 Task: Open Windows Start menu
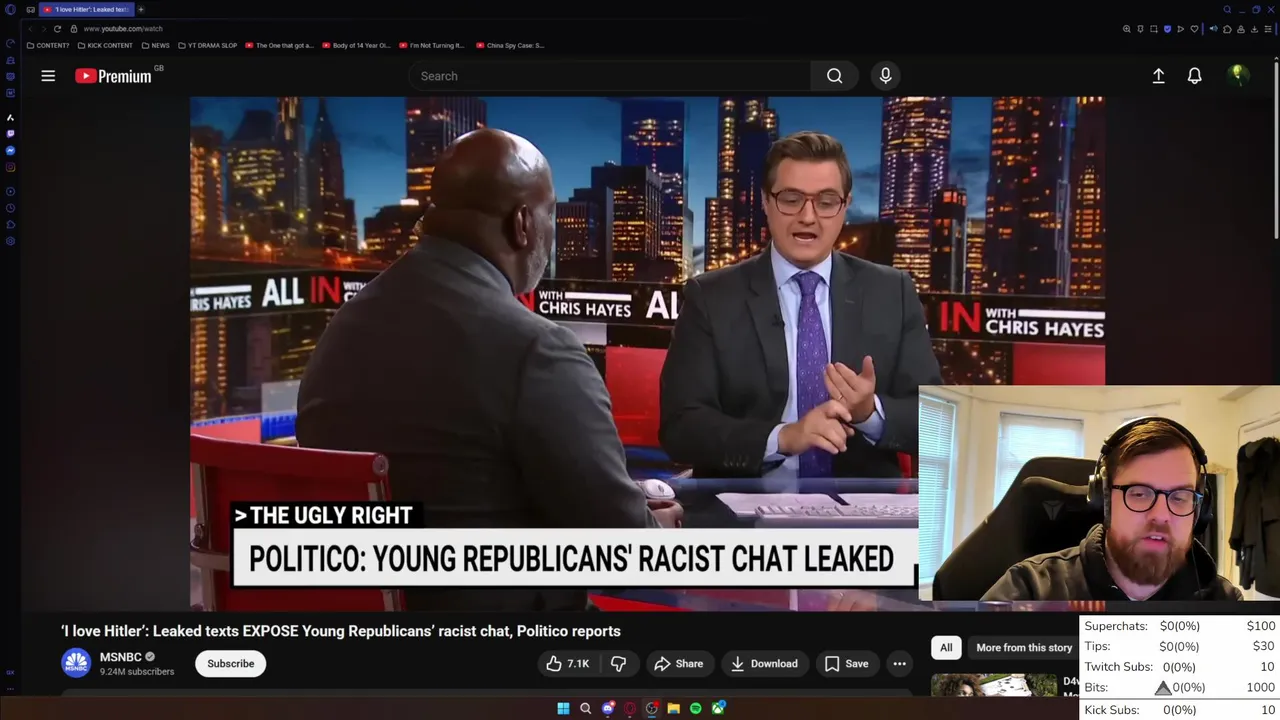click(x=563, y=708)
